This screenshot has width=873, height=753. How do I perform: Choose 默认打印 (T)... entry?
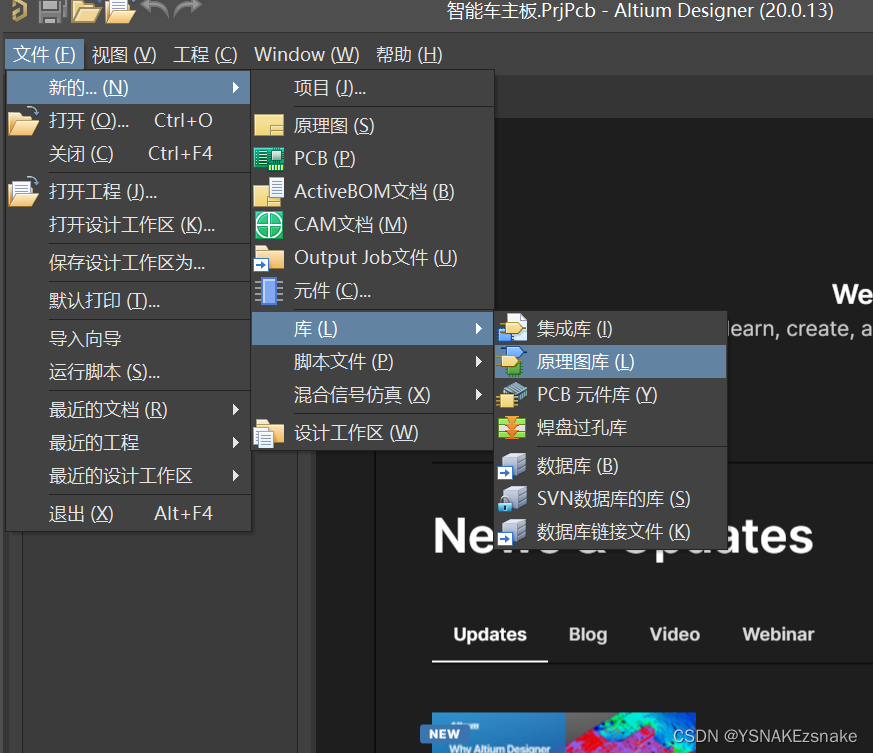pos(129,301)
